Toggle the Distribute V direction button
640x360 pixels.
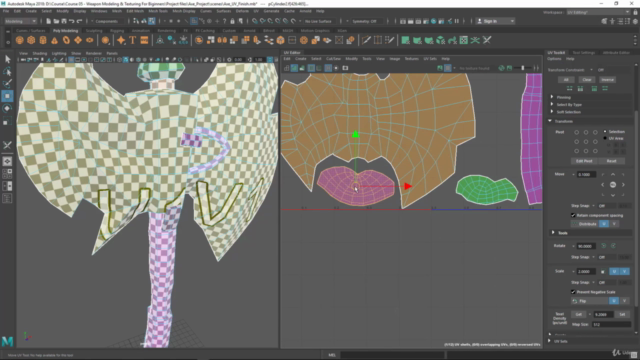pyautogui.click(x=614, y=224)
